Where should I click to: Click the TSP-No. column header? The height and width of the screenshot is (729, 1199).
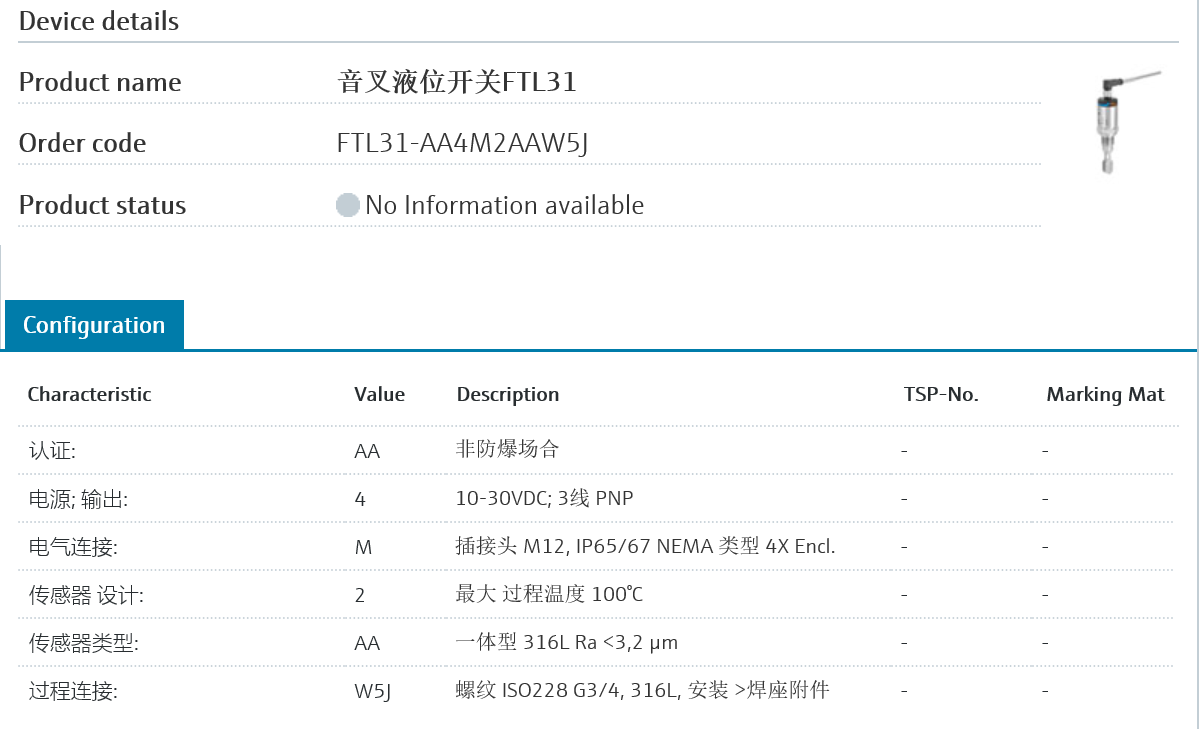coord(940,394)
